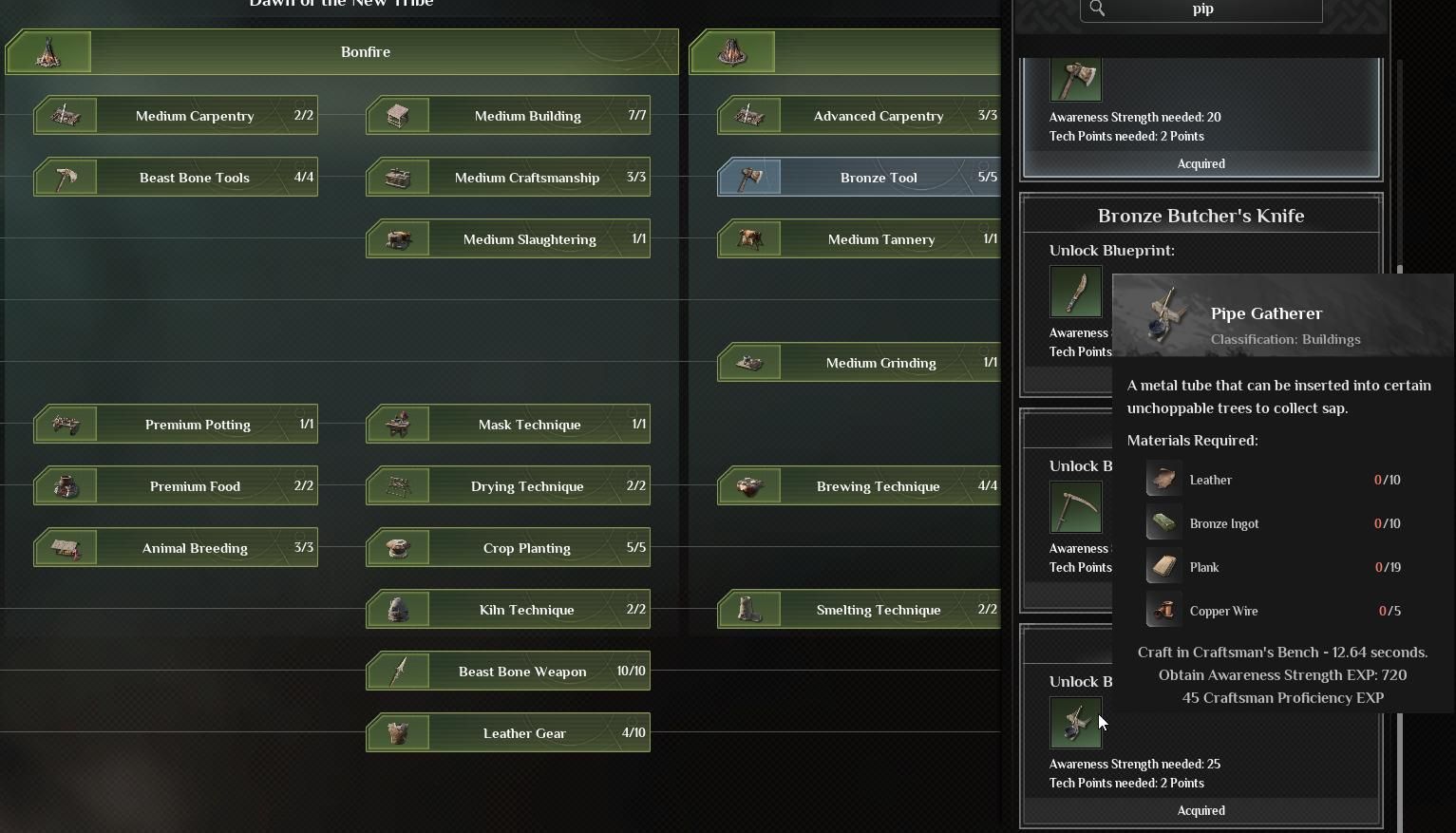This screenshot has width=1456, height=833.
Task: Click Acquired under Pipe Gatherer
Action: tap(1201, 811)
